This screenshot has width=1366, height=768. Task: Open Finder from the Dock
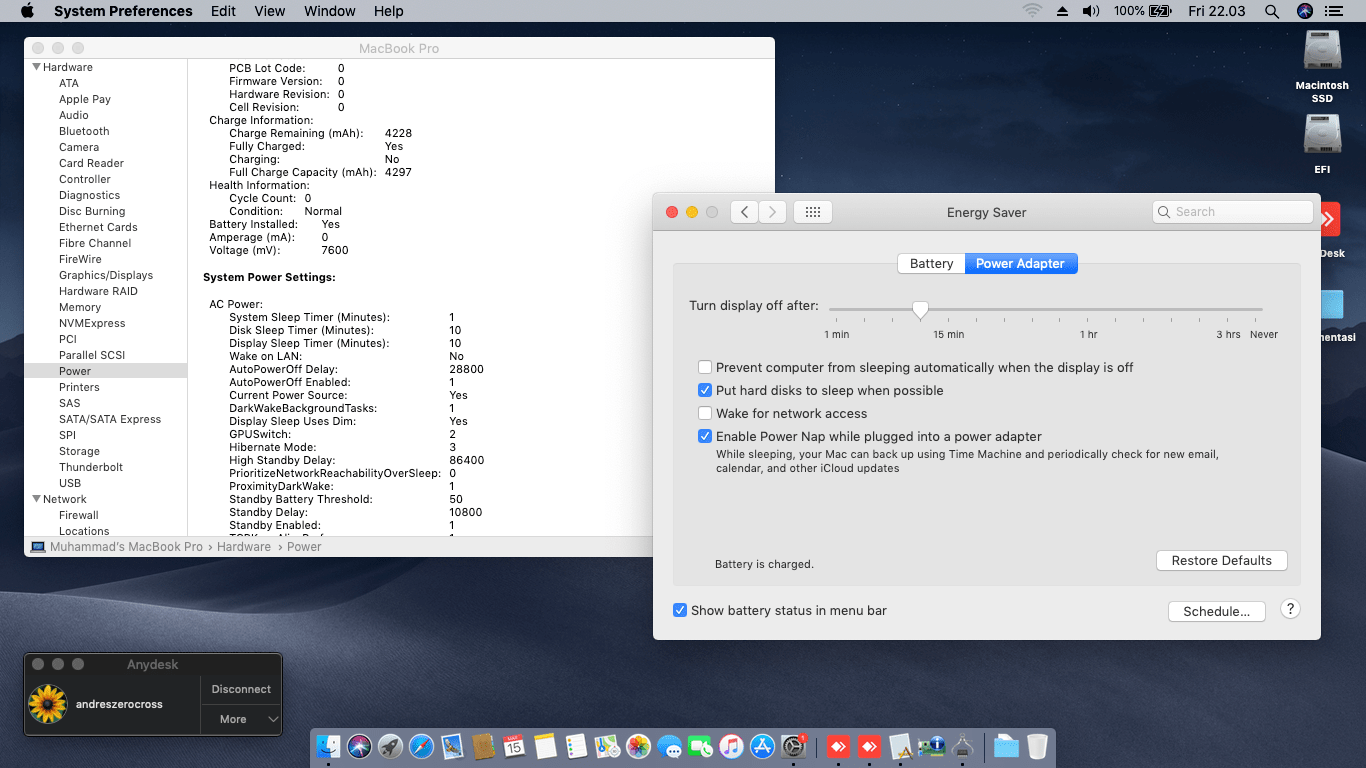click(x=328, y=746)
